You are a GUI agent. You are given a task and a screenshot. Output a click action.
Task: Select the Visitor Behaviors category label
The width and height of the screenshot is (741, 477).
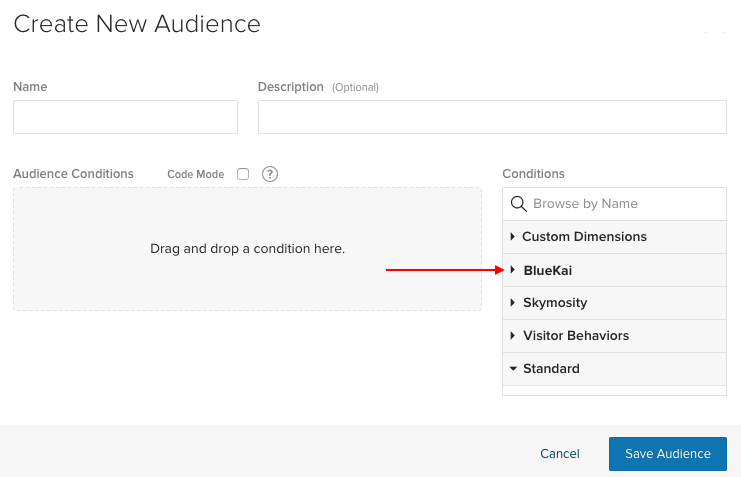pos(576,336)
